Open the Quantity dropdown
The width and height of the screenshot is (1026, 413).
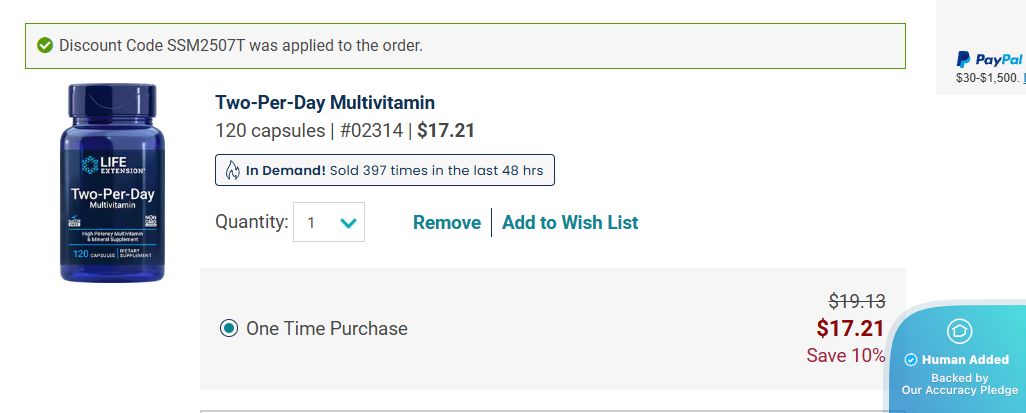329,222
